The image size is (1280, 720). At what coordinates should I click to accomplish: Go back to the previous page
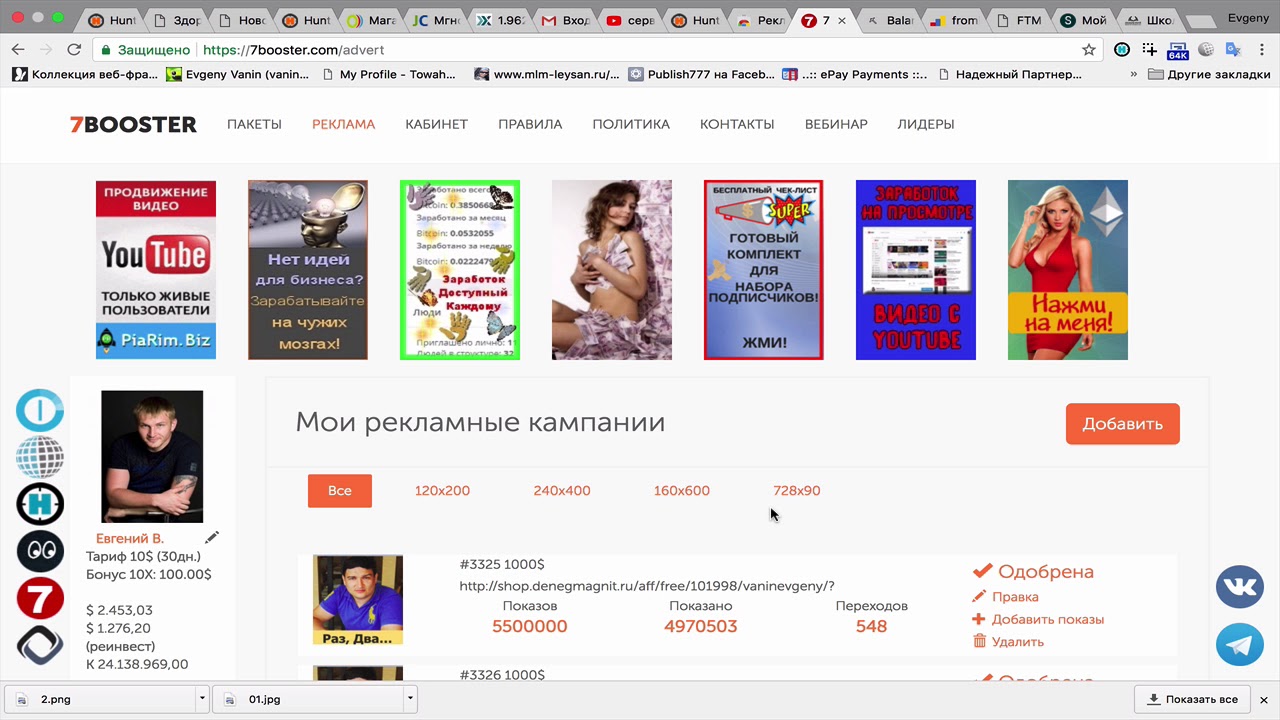tap(18, 49)
